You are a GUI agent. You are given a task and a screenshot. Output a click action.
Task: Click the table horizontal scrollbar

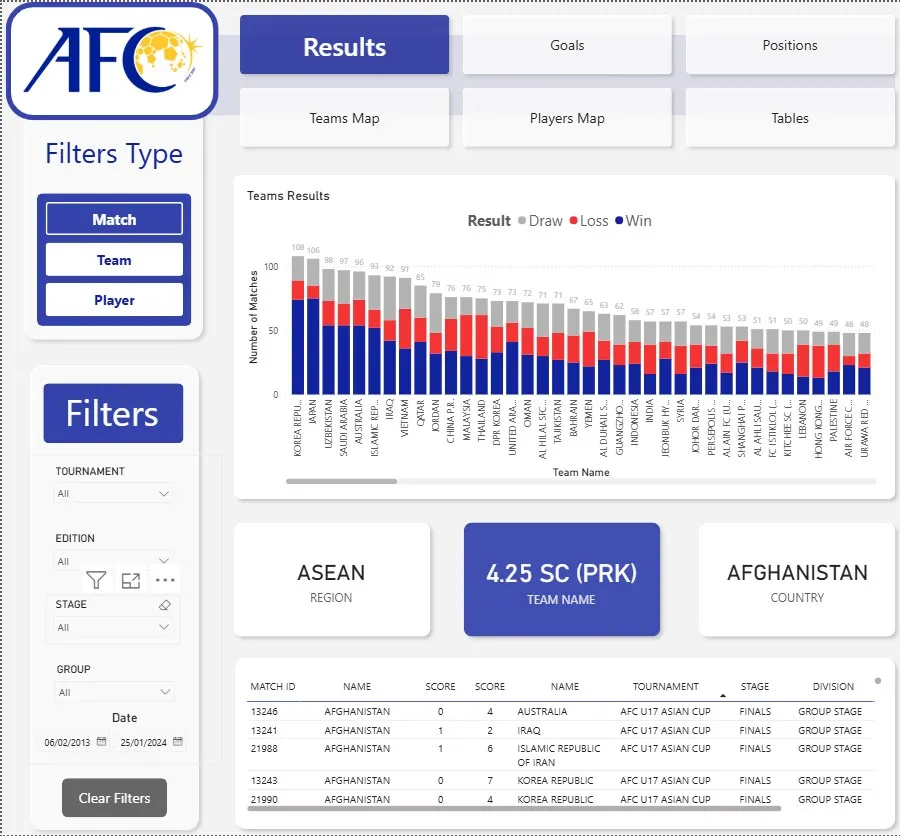(x=514, y=808)
